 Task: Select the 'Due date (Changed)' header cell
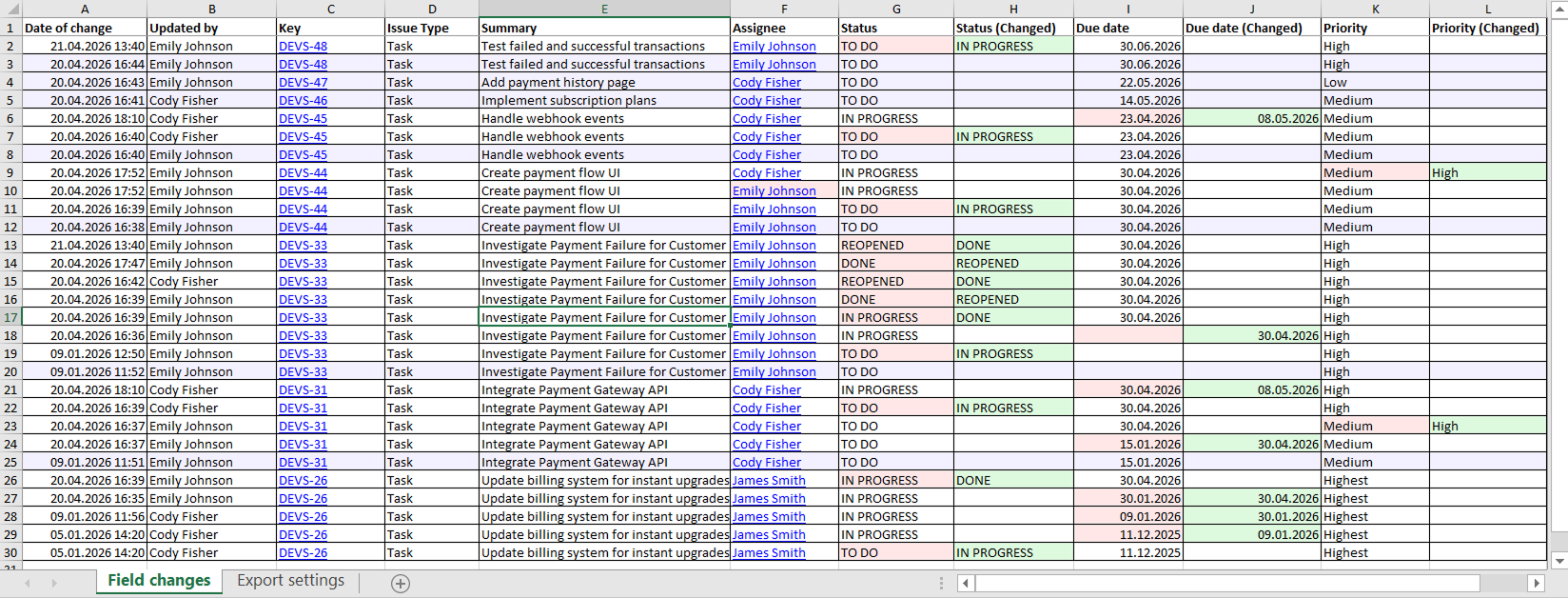click(1251, 28)
